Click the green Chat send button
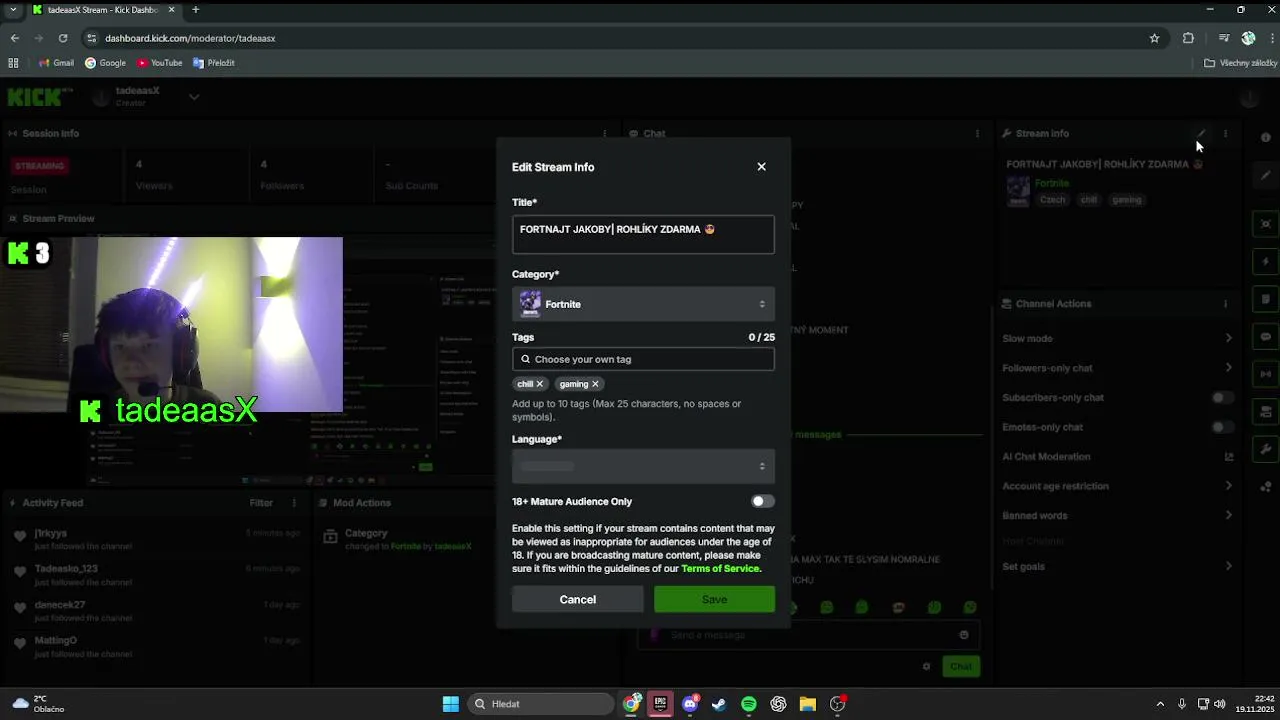Screen dimensions: 1280x720 click(961, 666)
